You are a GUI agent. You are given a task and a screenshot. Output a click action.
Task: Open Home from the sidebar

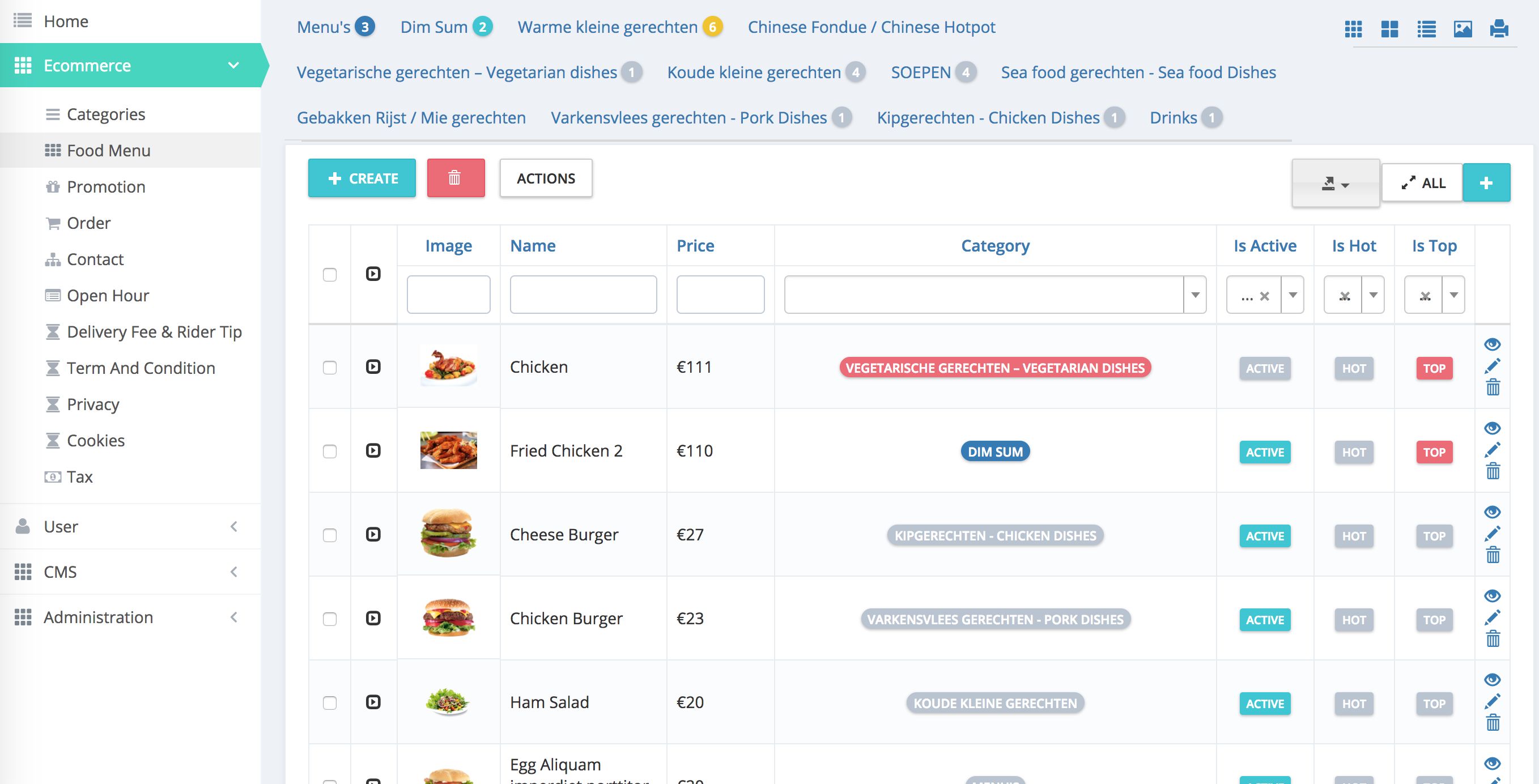click(x=66, y=22)
